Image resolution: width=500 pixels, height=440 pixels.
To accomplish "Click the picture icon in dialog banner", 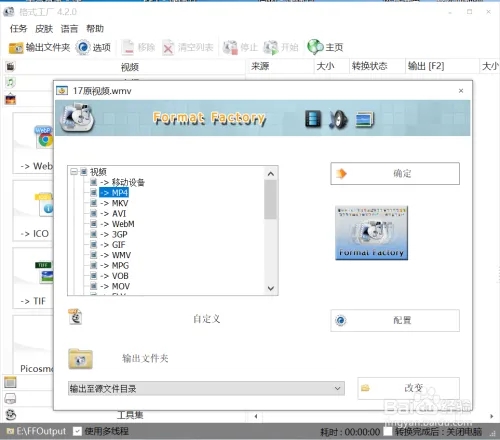I will (x=365, y=119).
